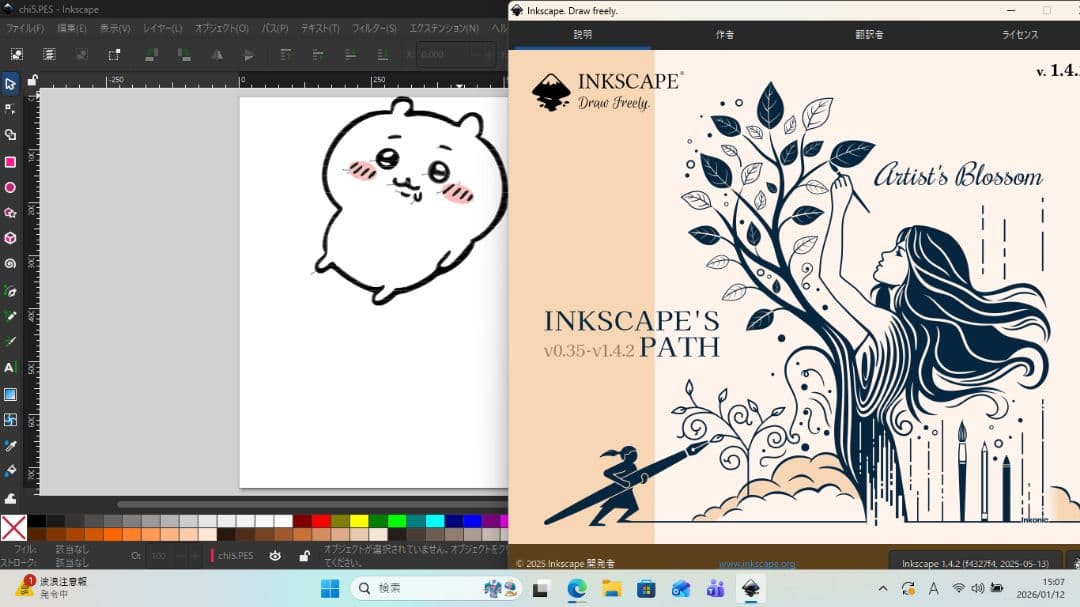Toggle layer visibility eye in status bar

point(275,556)
